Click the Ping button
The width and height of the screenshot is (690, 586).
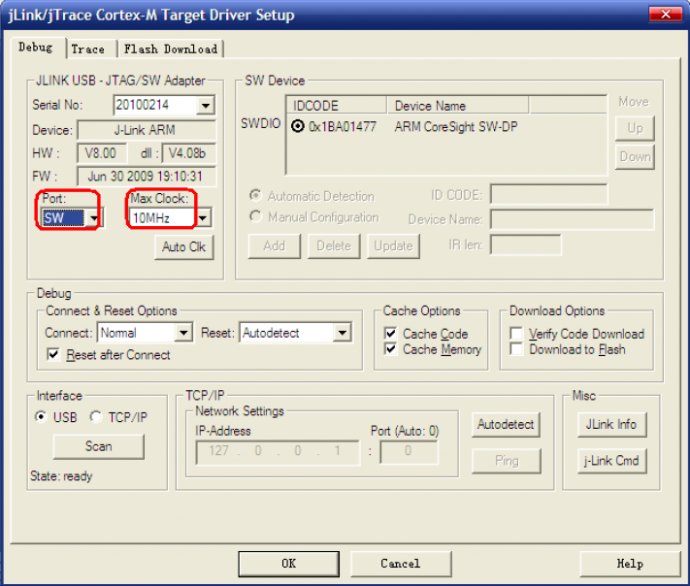click(506, 461)
